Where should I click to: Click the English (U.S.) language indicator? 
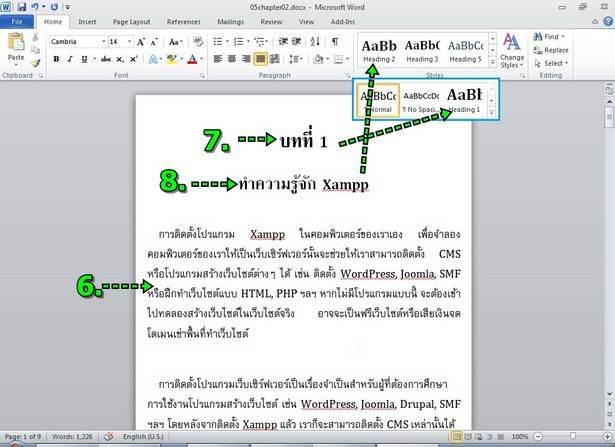(x=143, y=436)
